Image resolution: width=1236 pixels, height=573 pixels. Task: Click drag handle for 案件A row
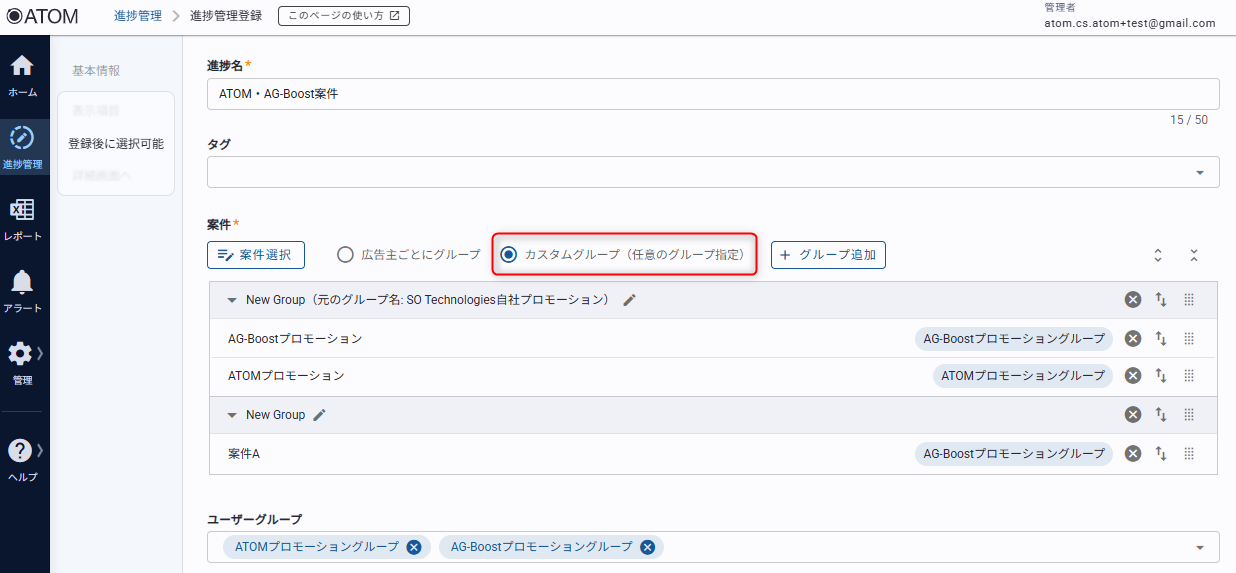tap(1189, 454)
